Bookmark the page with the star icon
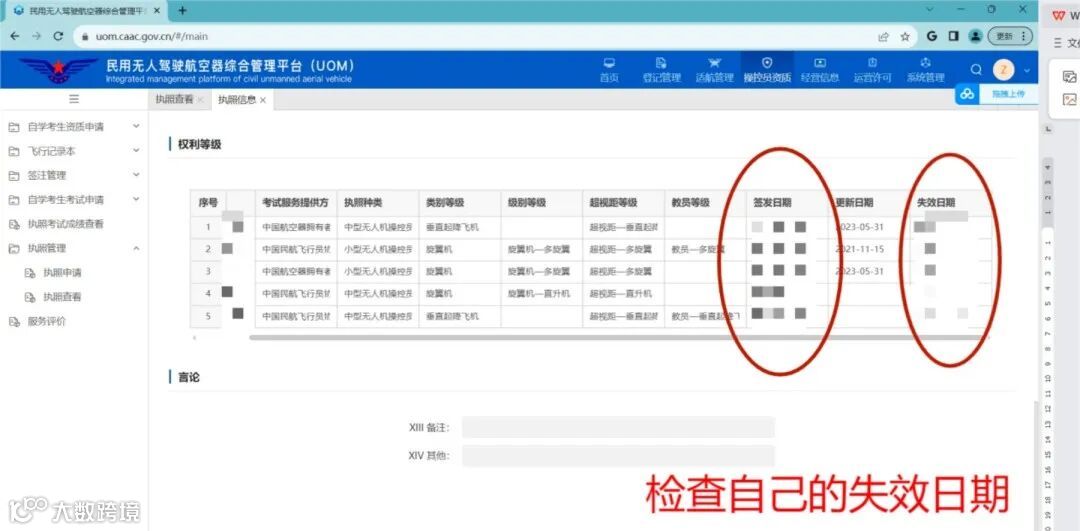This screenshot has width=1080, height=531. tap(905, 37)
